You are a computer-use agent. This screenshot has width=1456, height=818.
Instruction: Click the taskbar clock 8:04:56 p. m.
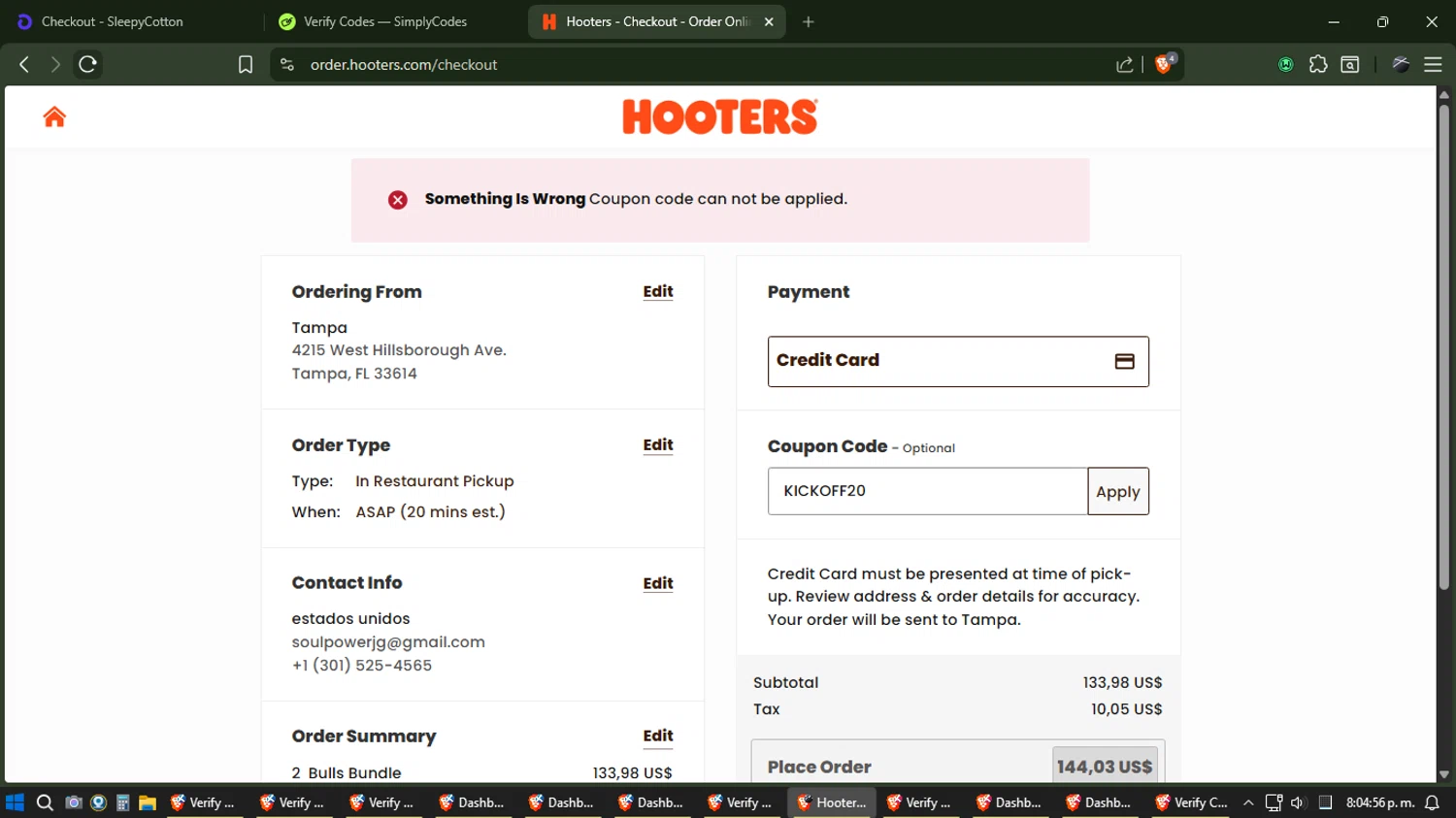point(1379,802)
